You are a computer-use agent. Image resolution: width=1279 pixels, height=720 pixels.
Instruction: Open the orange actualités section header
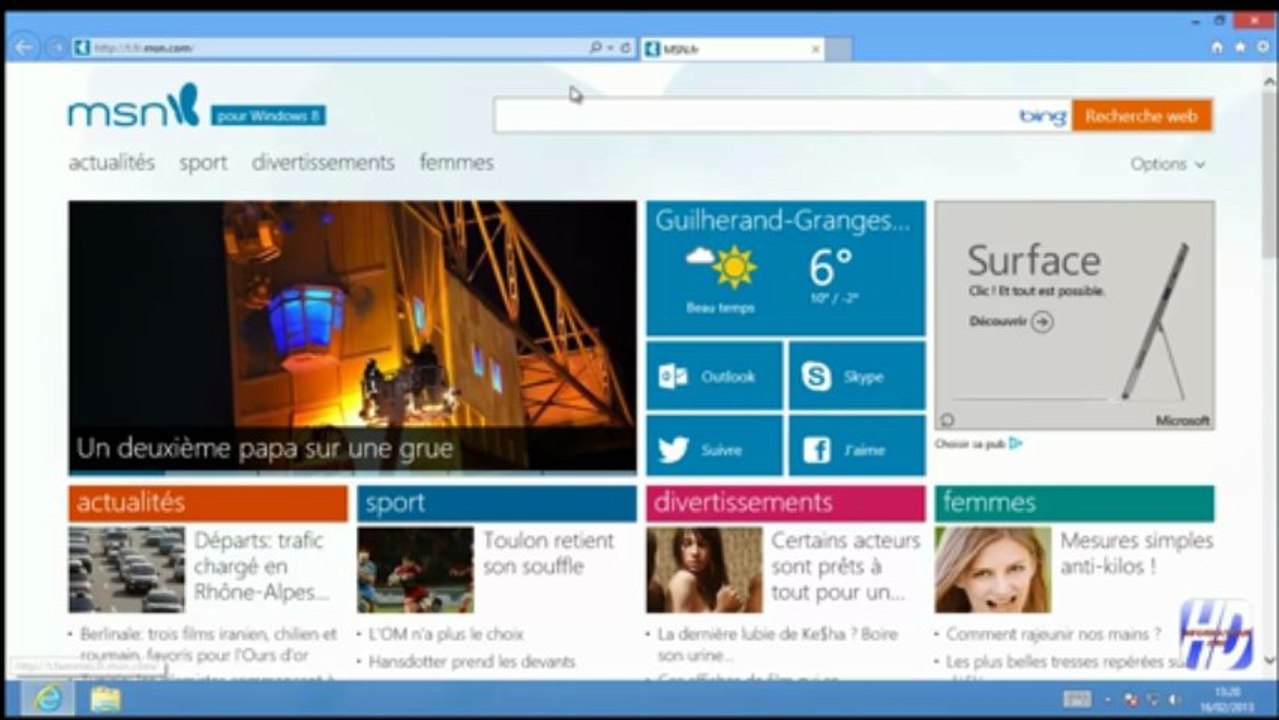(x=208, y=503)
